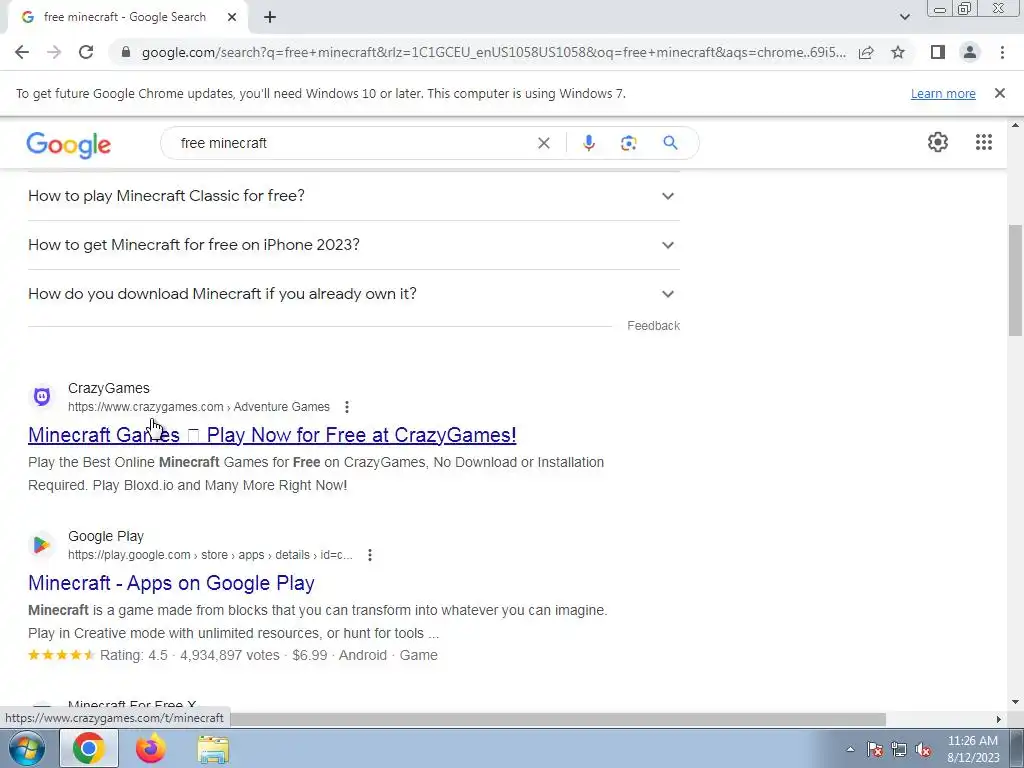
Task: Click the Google Play favicon
Action: 42,545
